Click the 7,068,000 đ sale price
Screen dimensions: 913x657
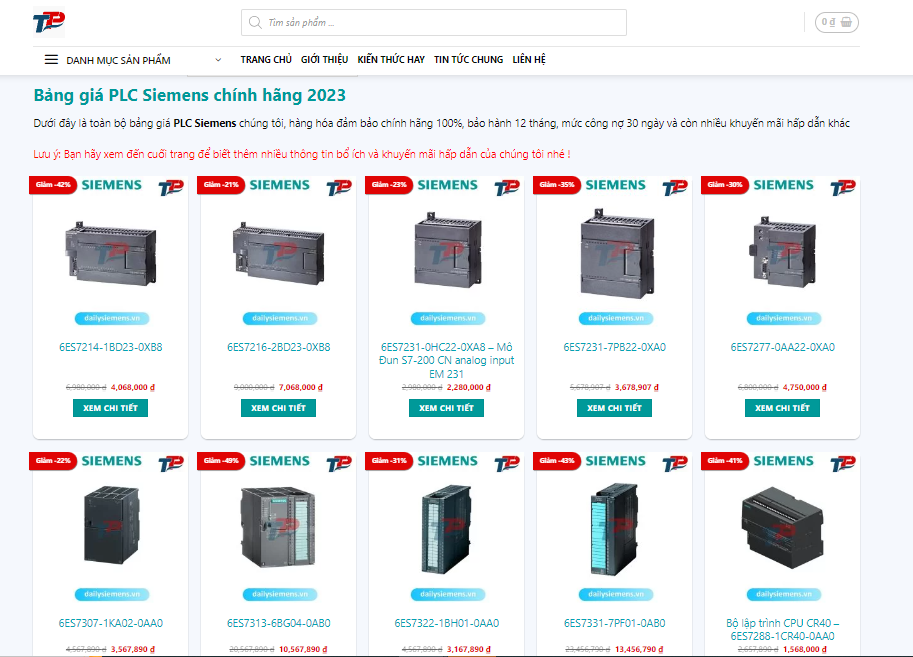click(300, 387)
